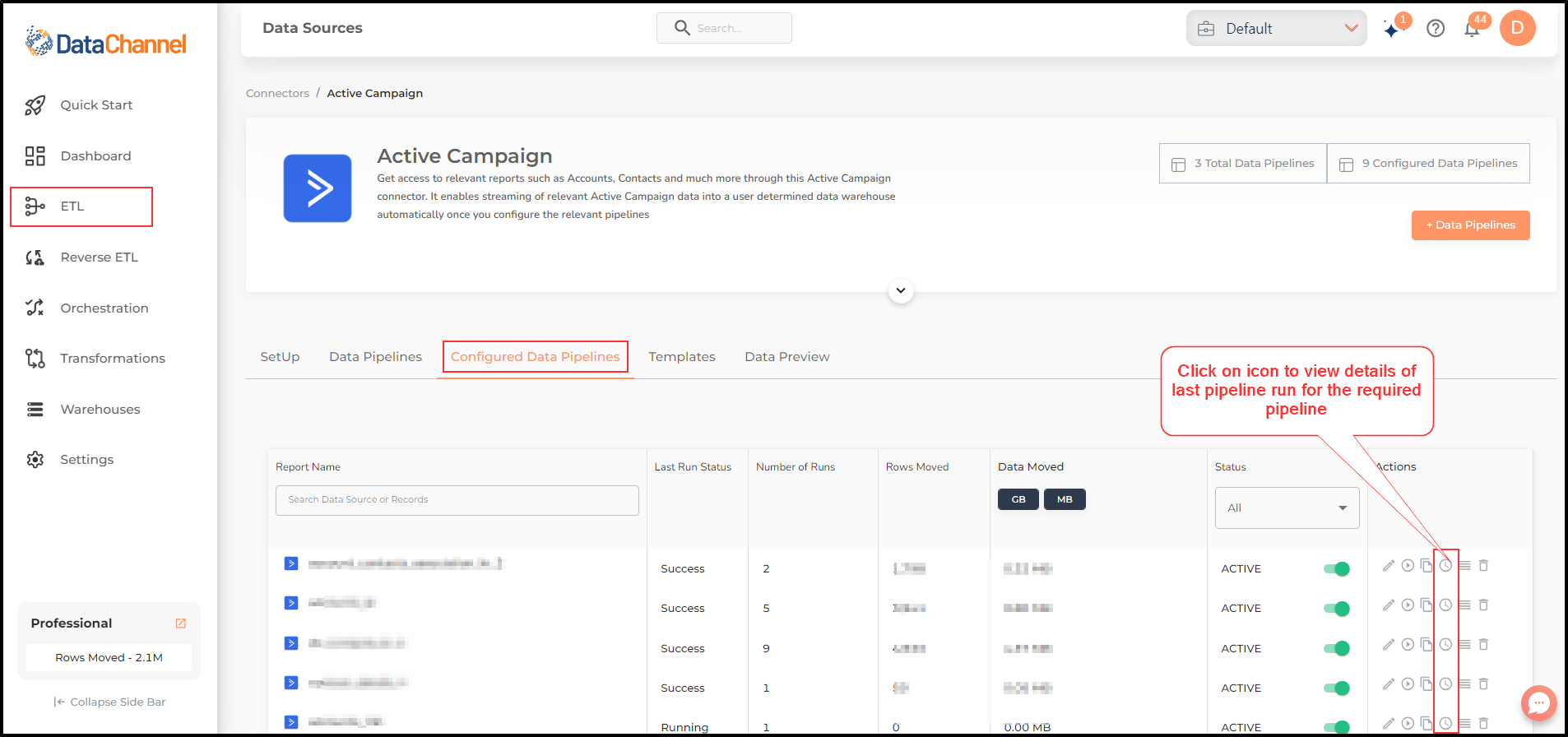
Task: Open the user avatar D menu
Action: click(1518, 28)
